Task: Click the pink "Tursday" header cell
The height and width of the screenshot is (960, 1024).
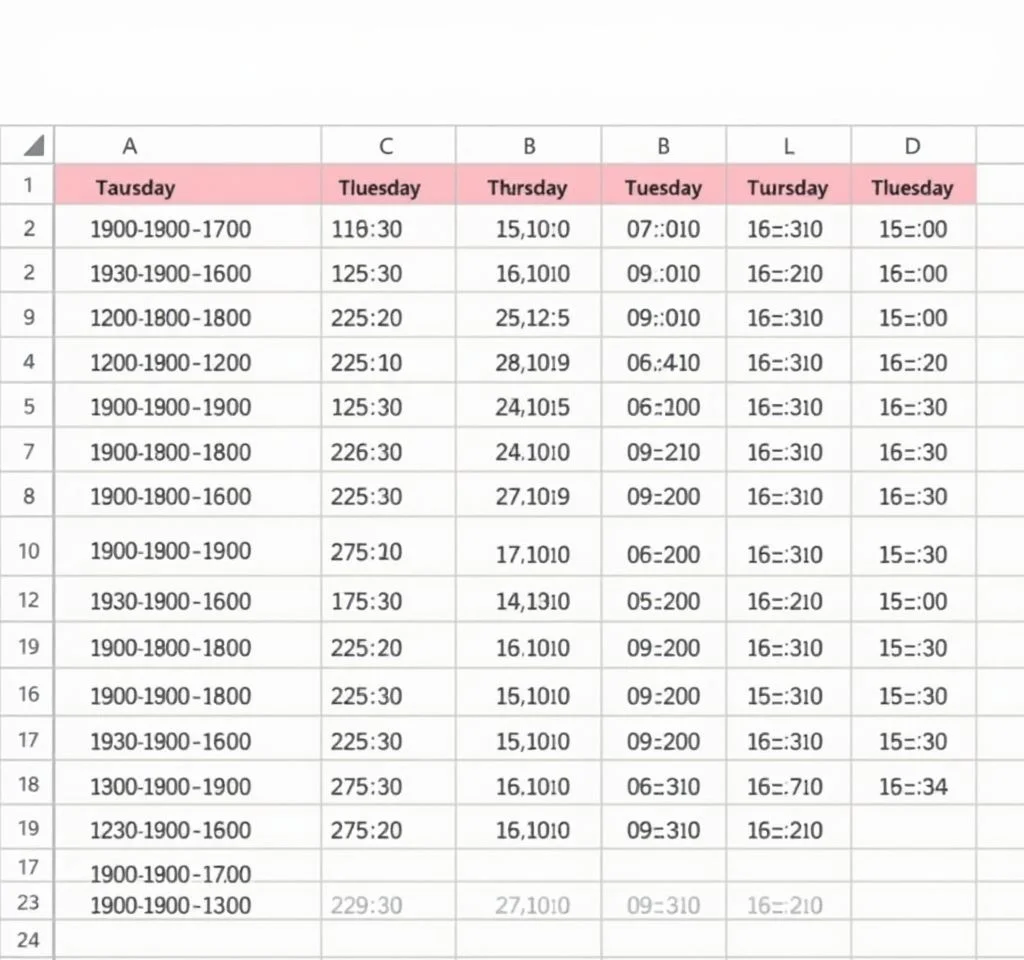Action: pos(788,187)
